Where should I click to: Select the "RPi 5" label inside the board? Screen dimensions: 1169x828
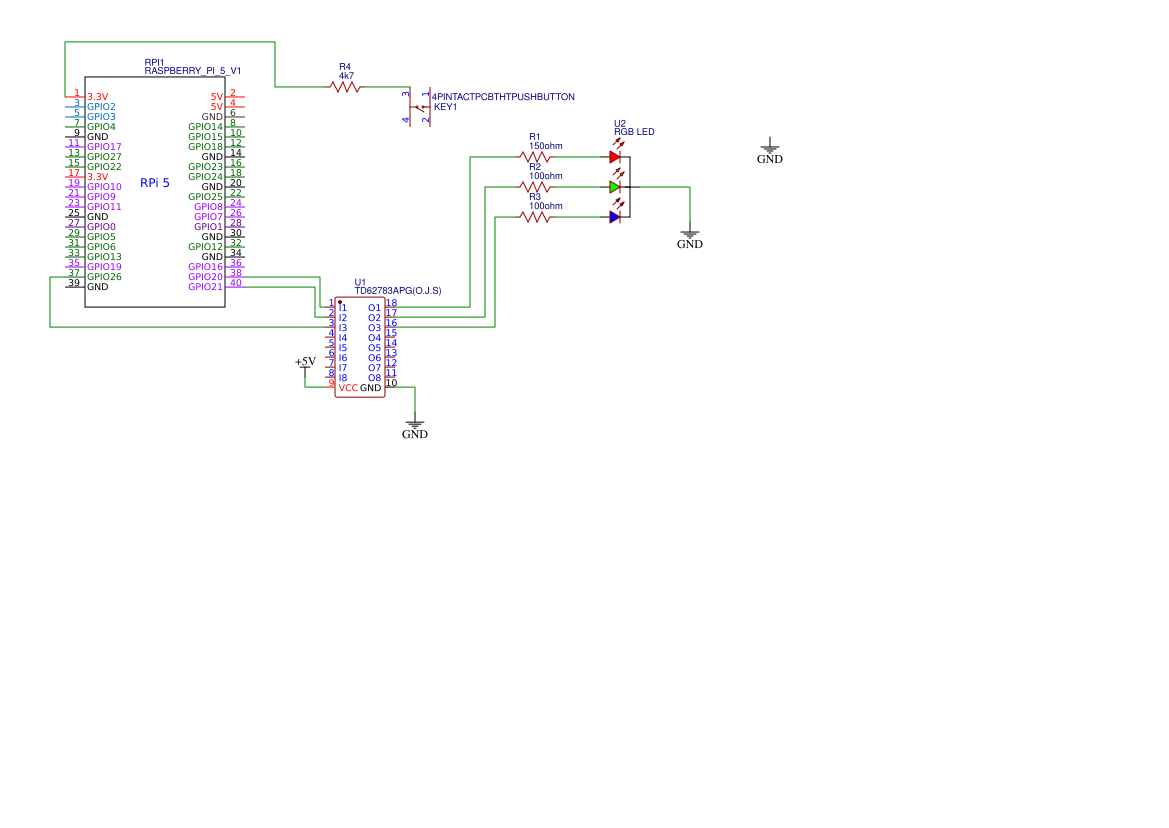click(155, 183)
